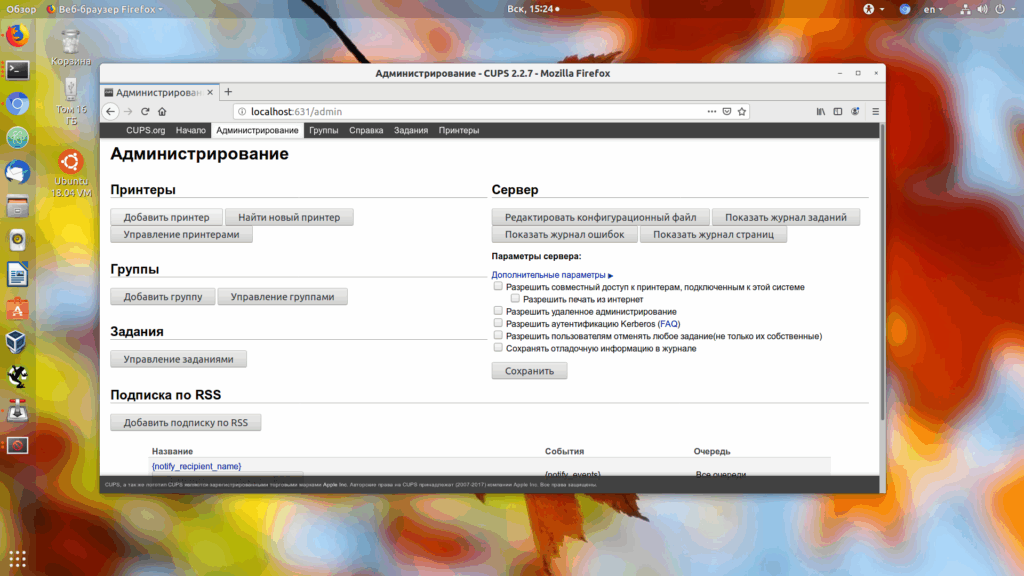This screenshot has height=576, width=1024.
Task: Open VirtualBox from the dock
Action: pos(18,343)
